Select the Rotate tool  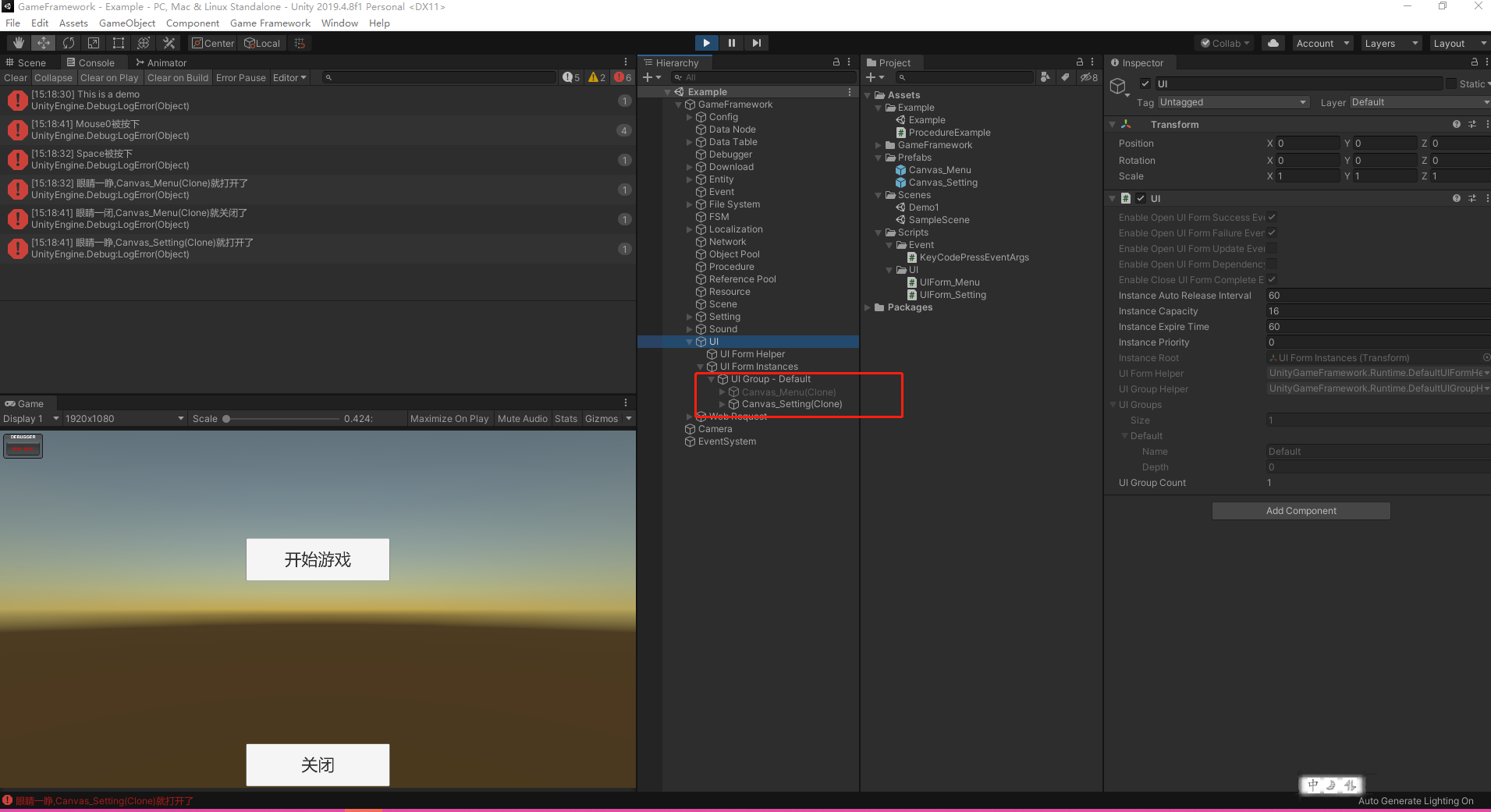click(69, 43)
